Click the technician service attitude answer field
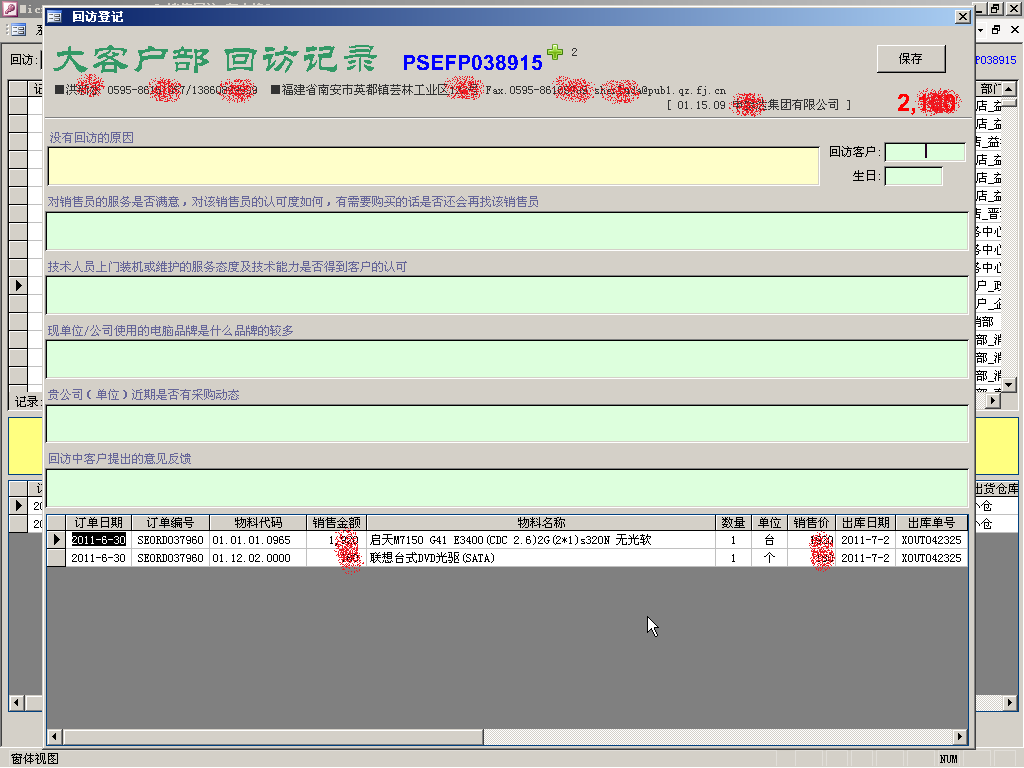The image size is (1024, 768). point(506,295)
